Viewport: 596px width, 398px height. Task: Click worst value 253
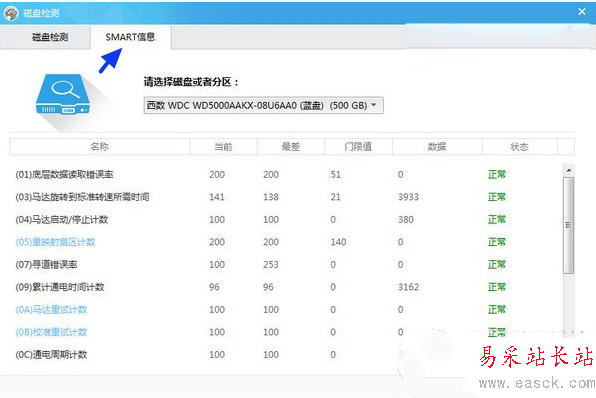pos(271,265)
